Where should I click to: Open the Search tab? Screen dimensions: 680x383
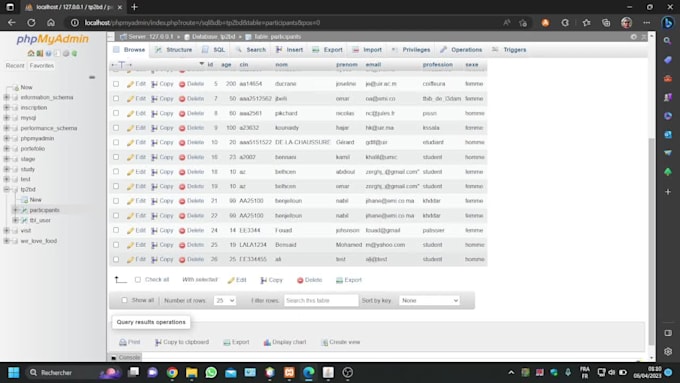(x=251, y=50)
